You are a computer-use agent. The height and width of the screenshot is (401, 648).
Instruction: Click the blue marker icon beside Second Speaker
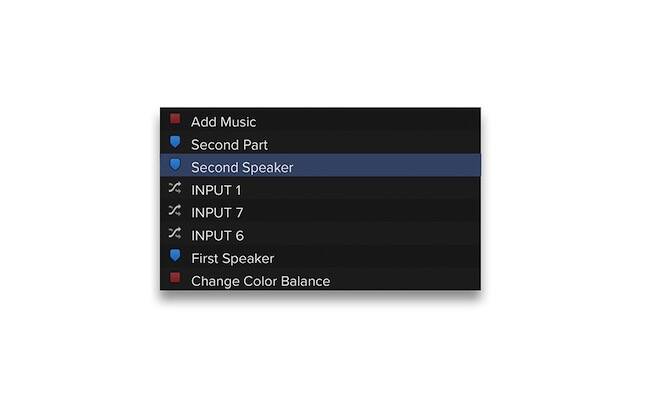point(175,165)
